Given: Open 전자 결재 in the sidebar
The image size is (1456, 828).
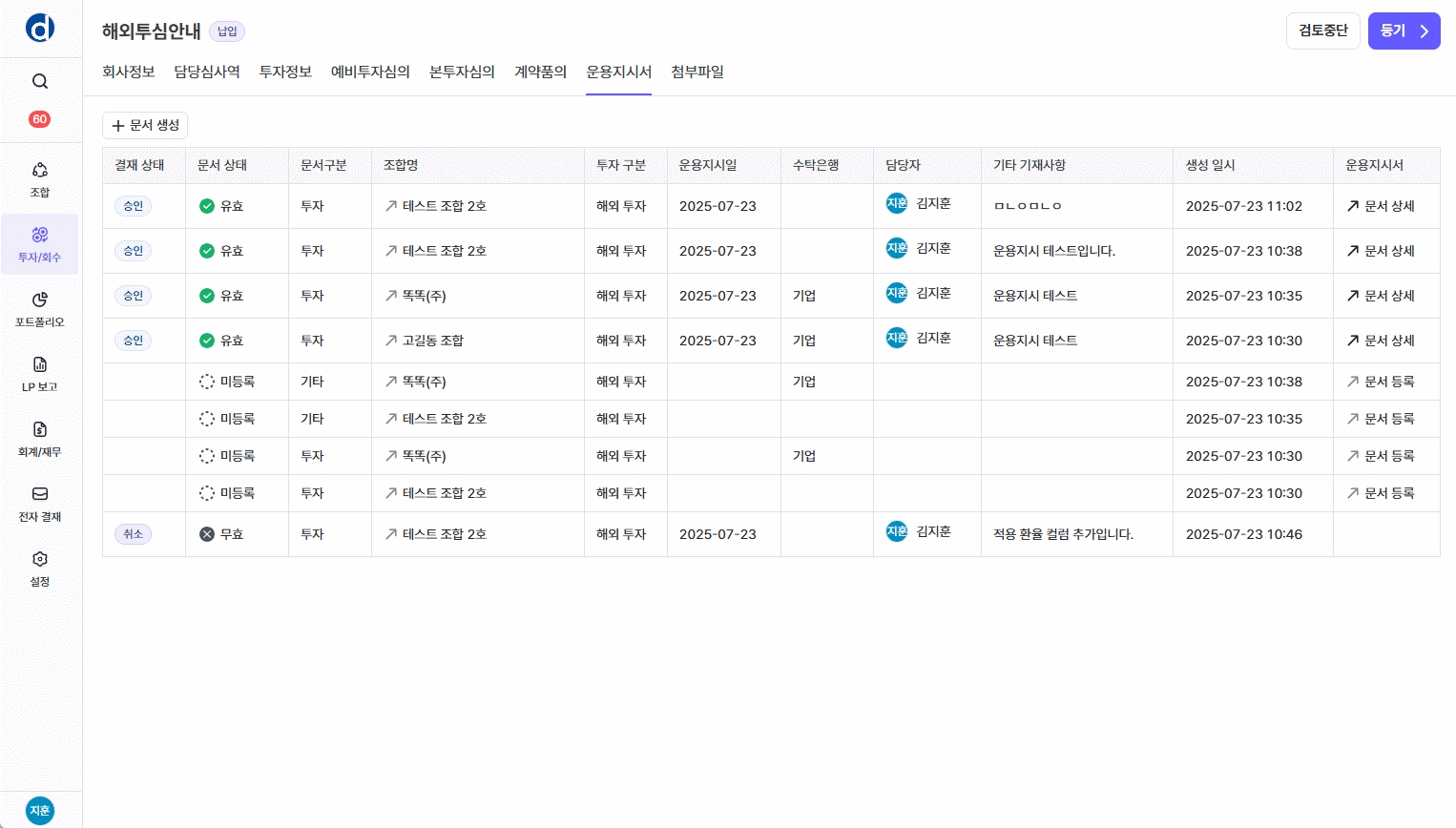Looking at the screenshot, I should 40,504.
